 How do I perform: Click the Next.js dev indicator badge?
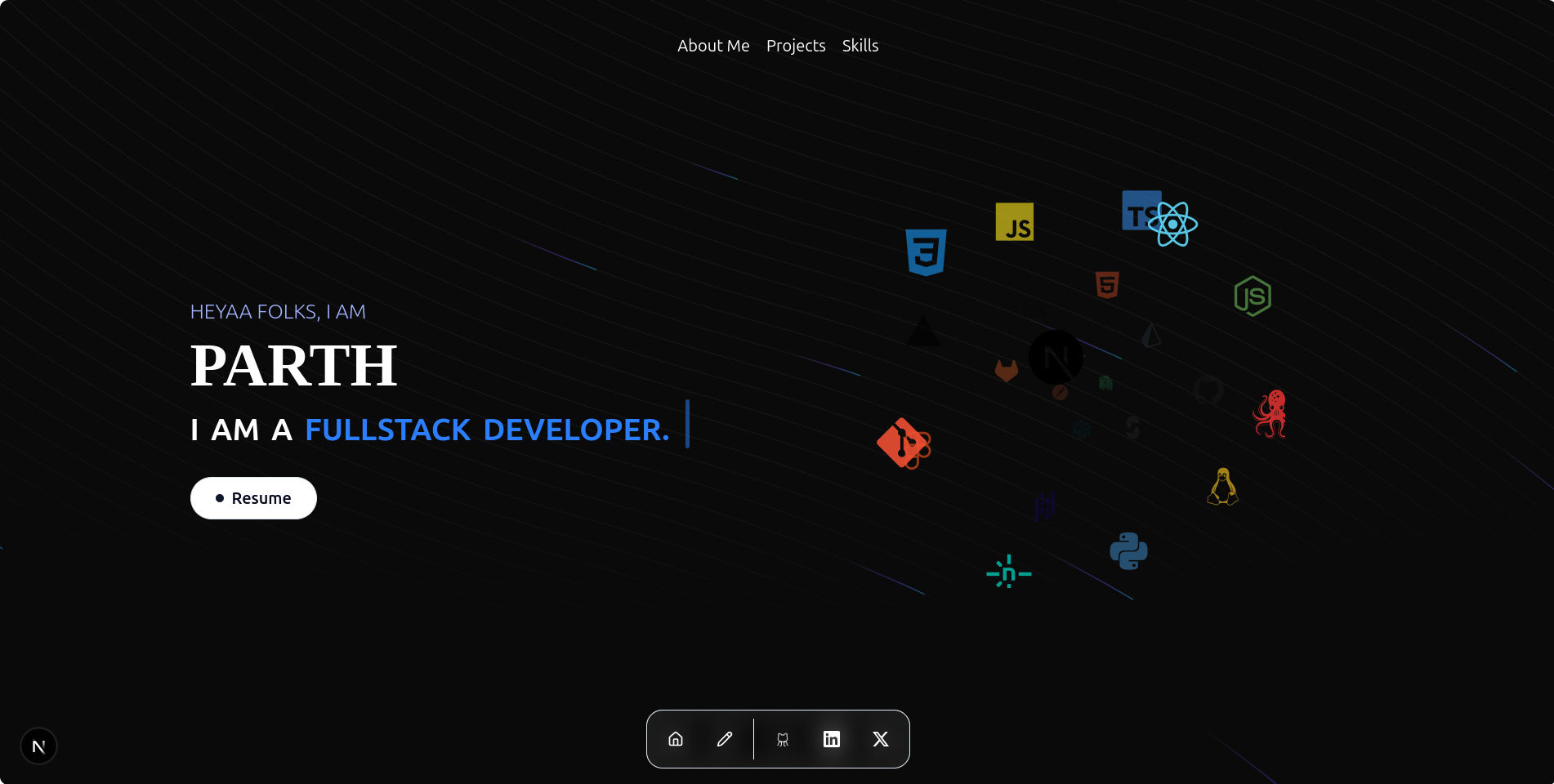tap(38, 746)
